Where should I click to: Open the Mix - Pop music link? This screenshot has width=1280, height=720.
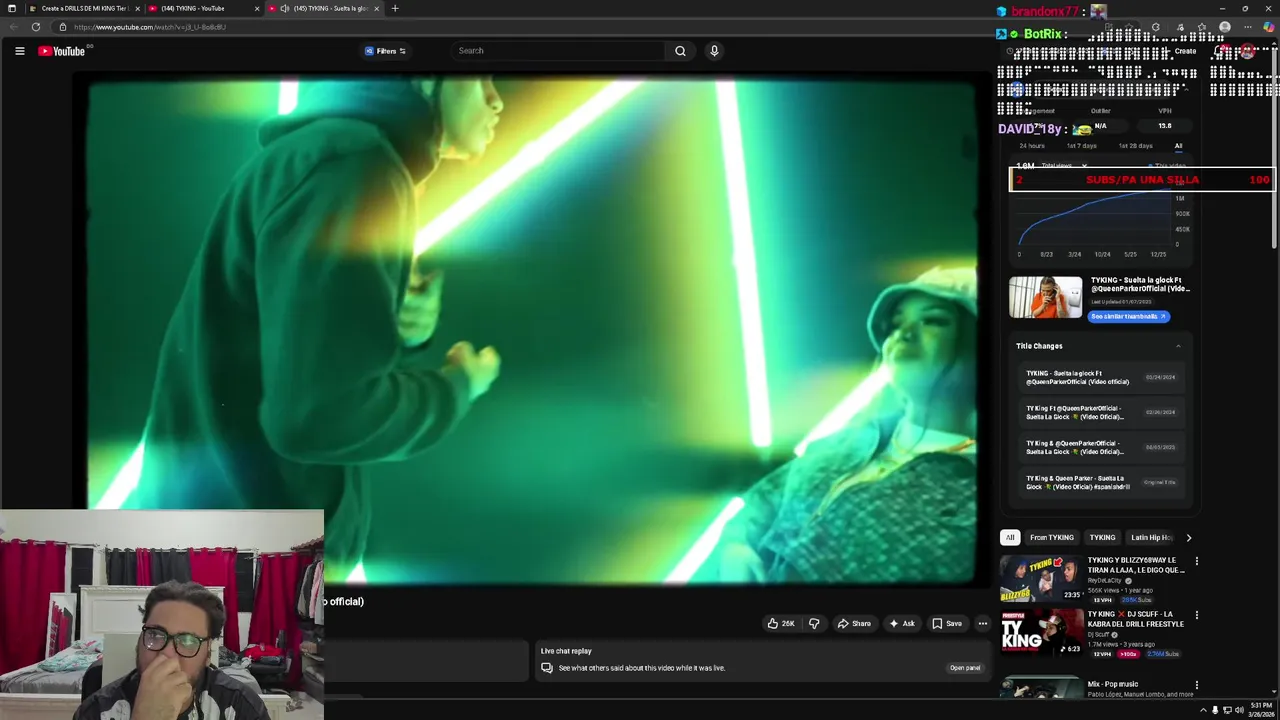(1113, 684)
